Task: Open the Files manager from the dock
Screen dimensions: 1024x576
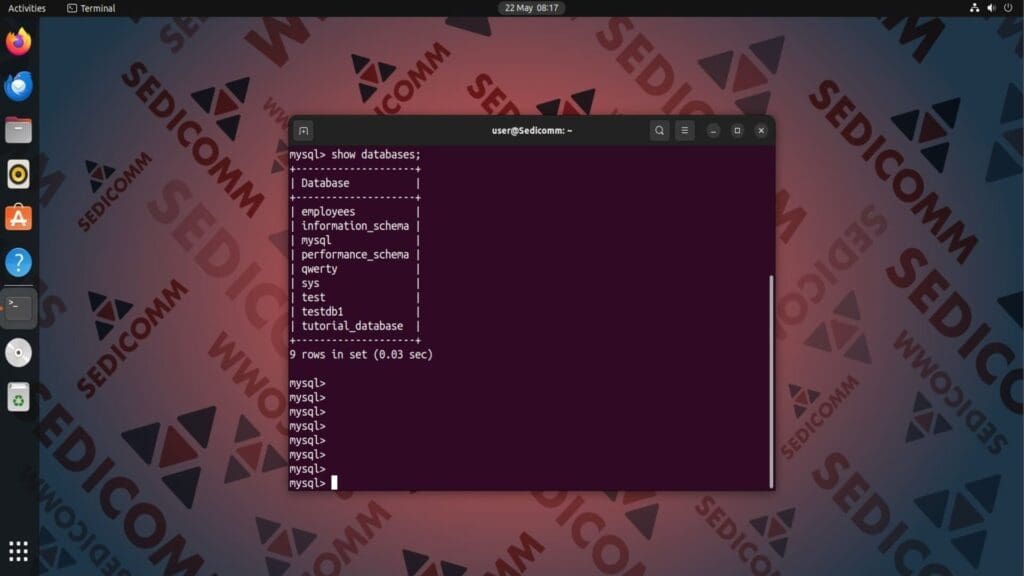Action: 18,130
